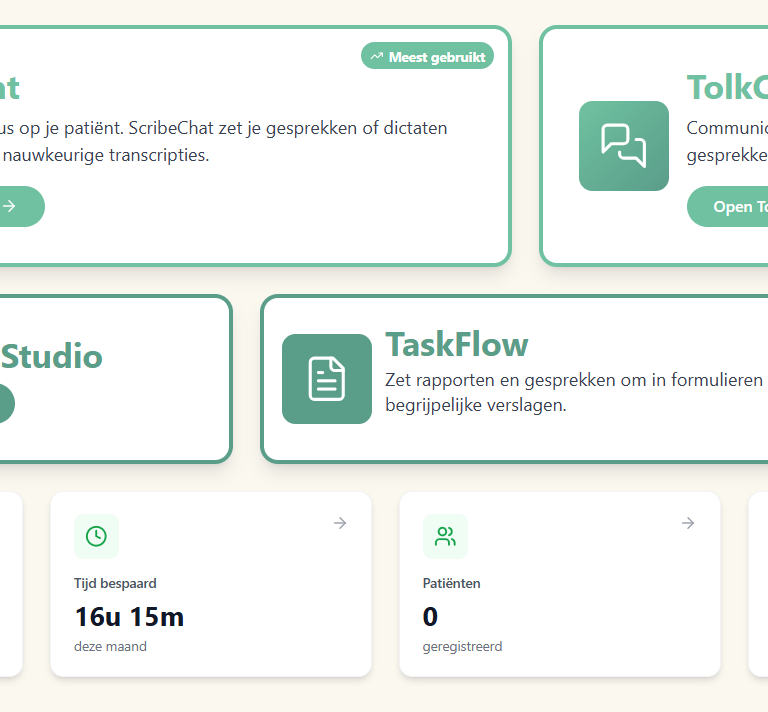The width and height of the screenshot is (768, 712).
Task: Click the '16u 15m' value
Action: pos(129,617)
